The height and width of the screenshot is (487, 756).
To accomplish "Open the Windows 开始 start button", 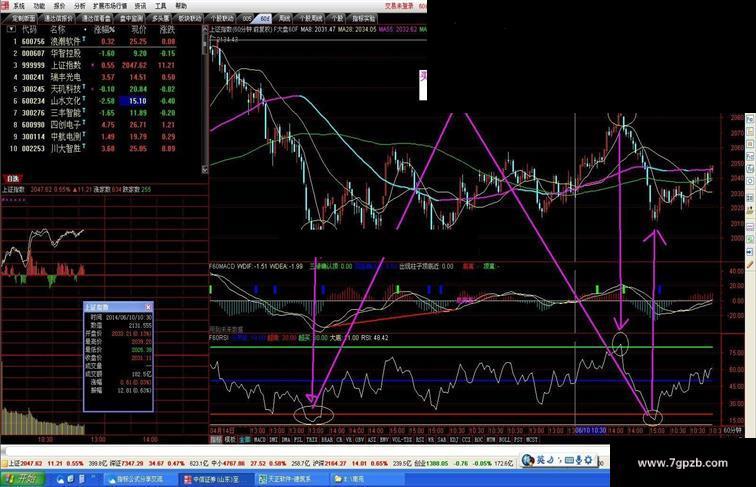I will [x=22, y=479].
